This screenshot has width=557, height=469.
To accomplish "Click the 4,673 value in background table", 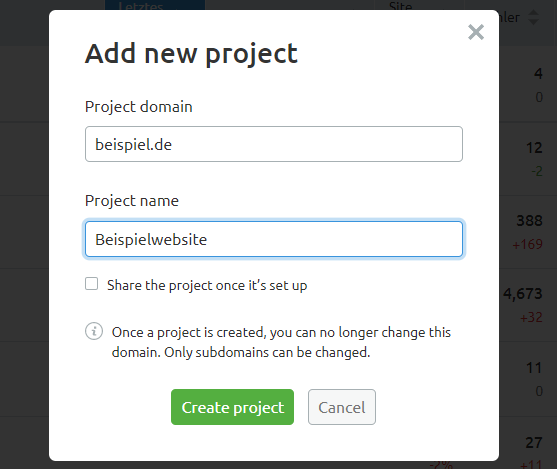I will click(523, 294).
